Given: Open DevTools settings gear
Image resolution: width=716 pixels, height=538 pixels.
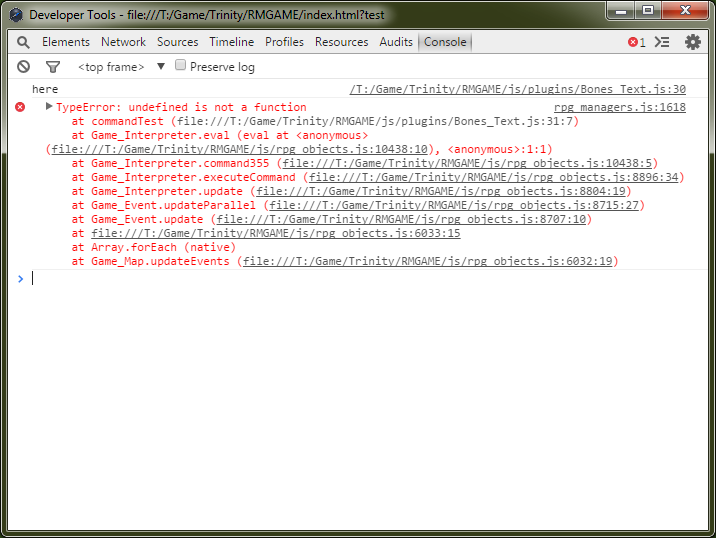Looking at the screenshot, I should tap(692, 42).
